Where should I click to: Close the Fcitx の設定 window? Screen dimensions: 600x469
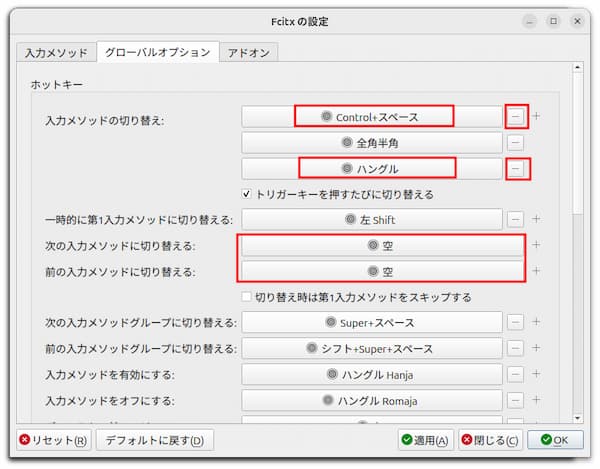click(577, 21)
